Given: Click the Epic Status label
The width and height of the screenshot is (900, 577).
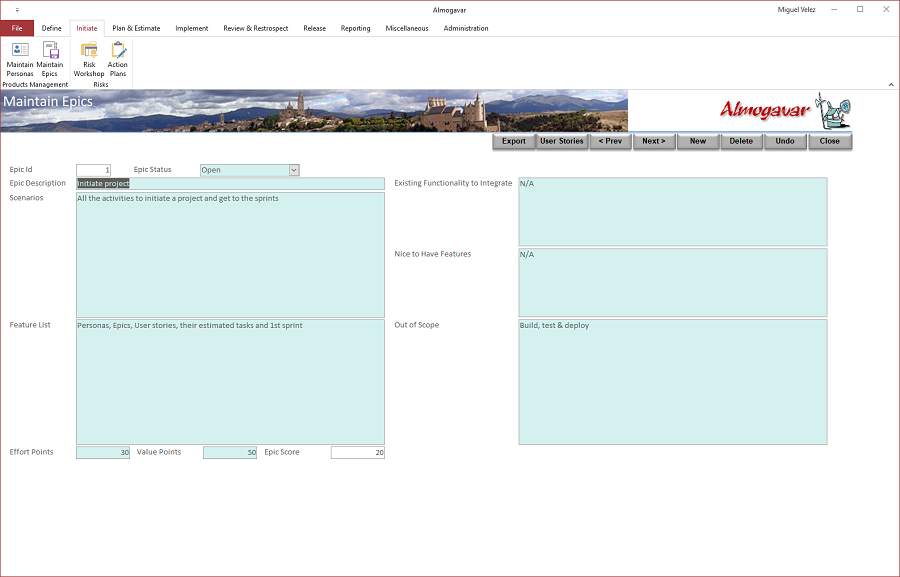Looking at the screenshot, I should 153,170.
